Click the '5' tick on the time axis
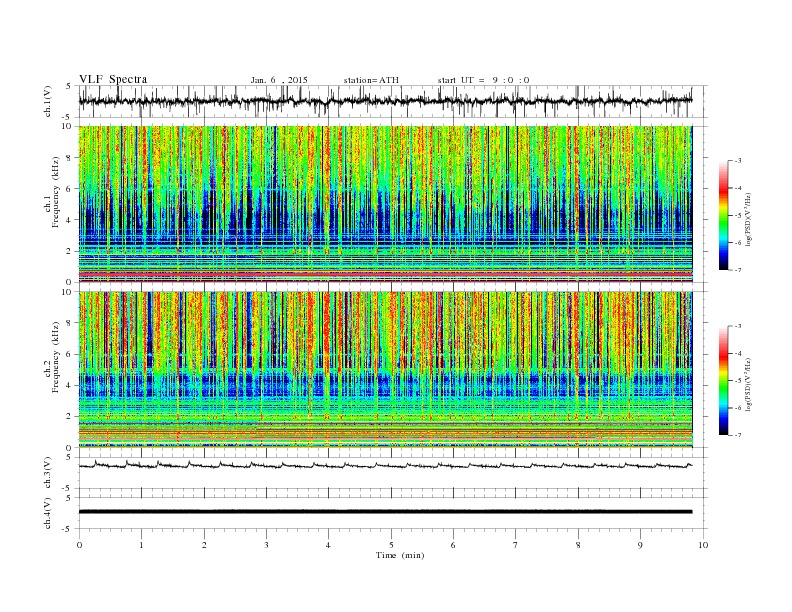Viewport: 792px width, 612px height. [x=391, y=545]
